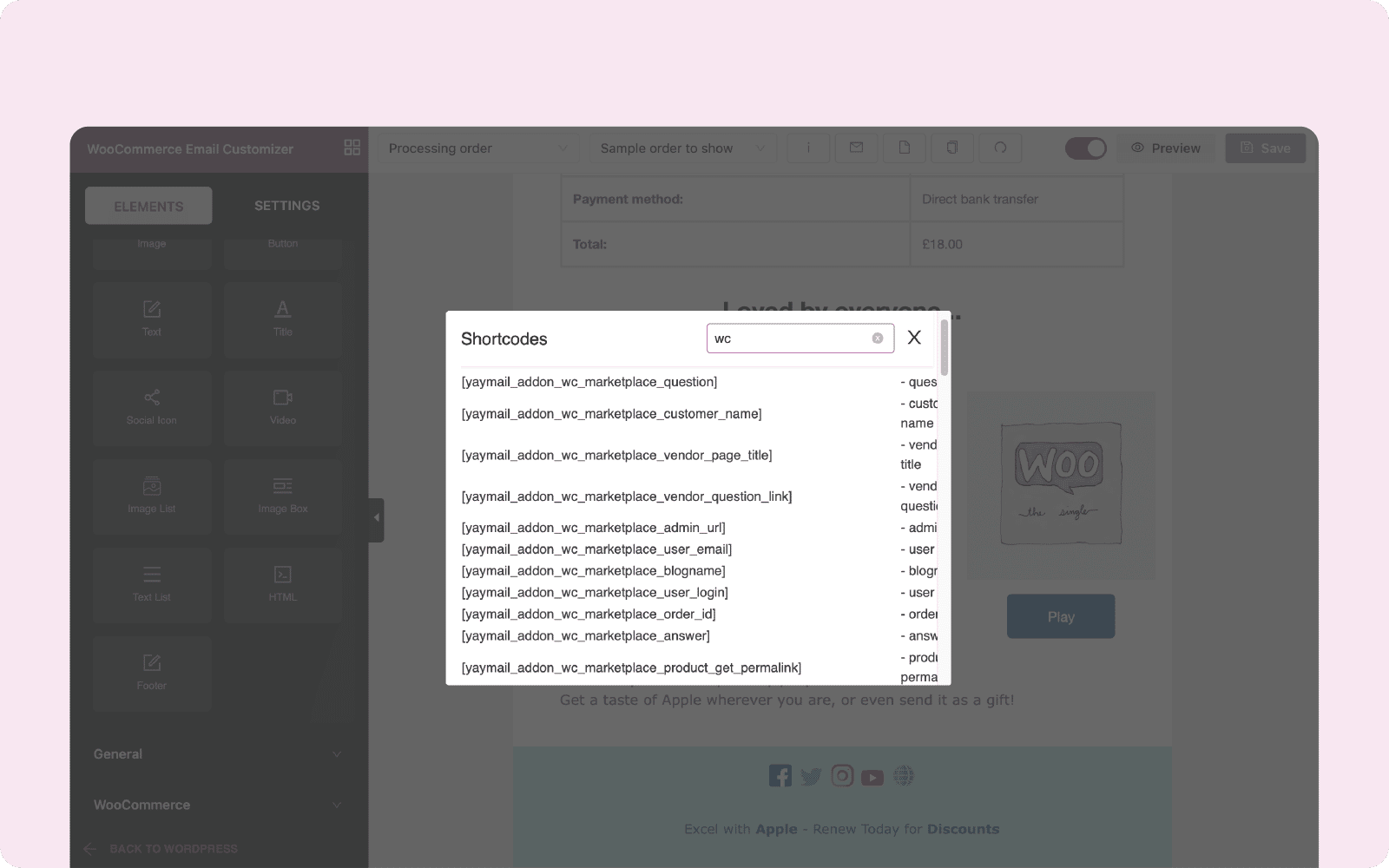Image resolution: width=1389 pixels, height=868 pixels.
Task: Select the Title element
Action: click(283, 319)
